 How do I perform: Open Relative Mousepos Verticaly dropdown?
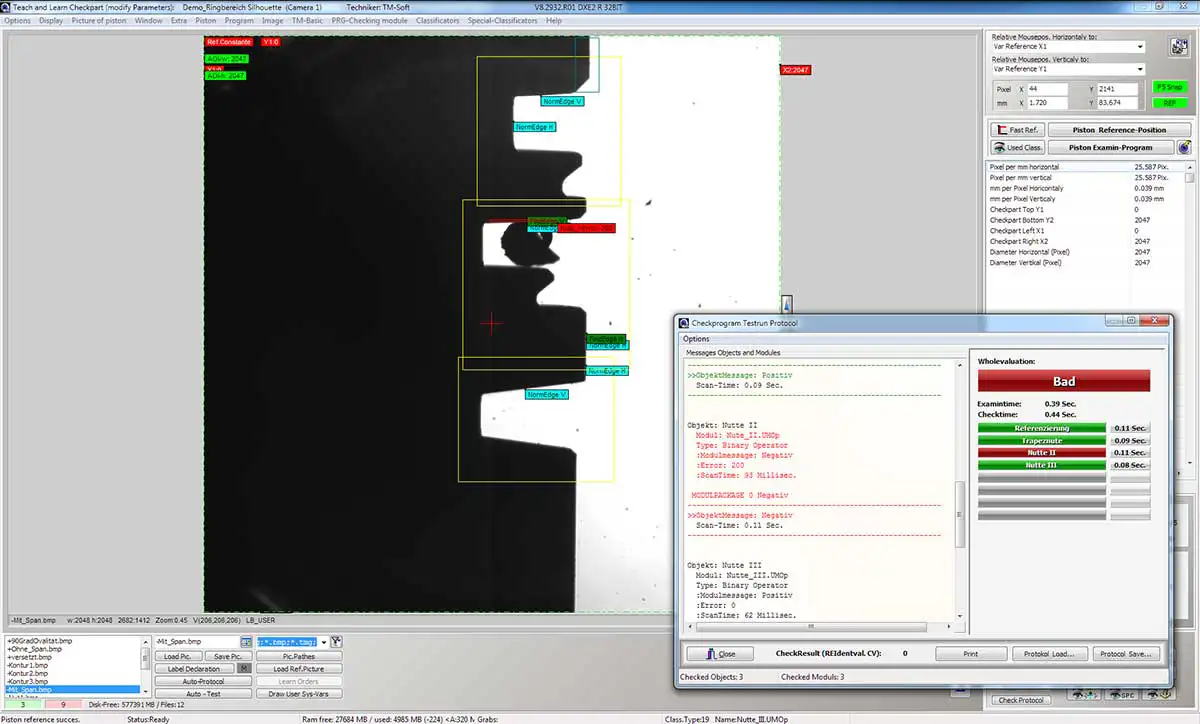pos(1068,69)
